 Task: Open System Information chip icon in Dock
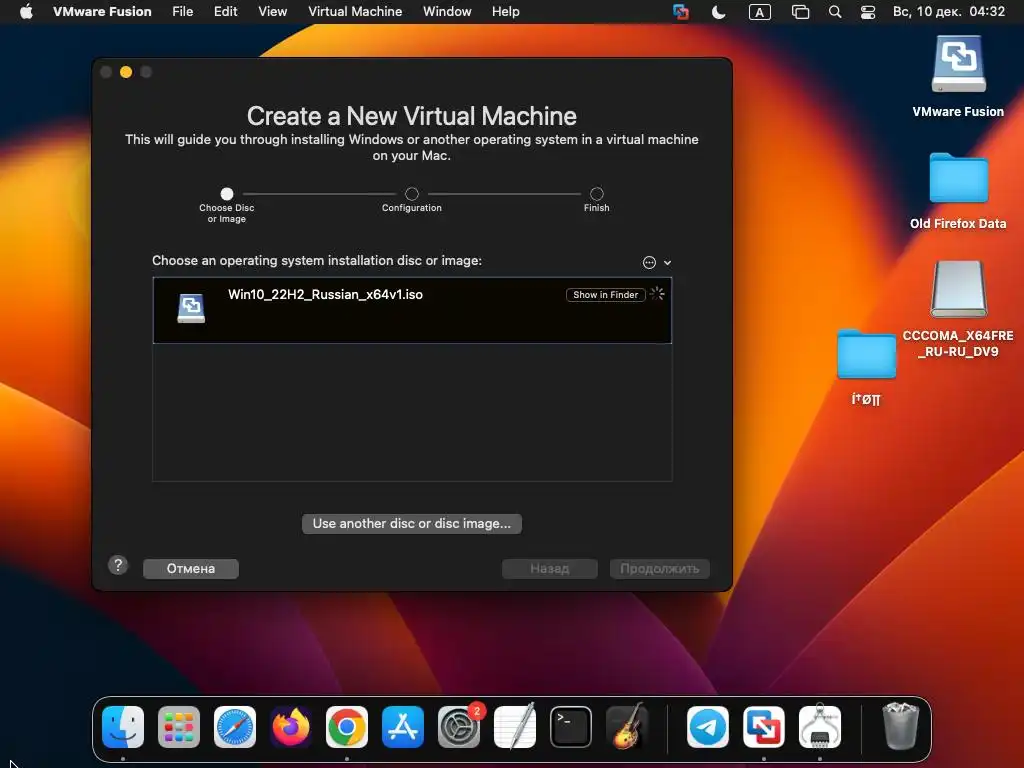820,727
